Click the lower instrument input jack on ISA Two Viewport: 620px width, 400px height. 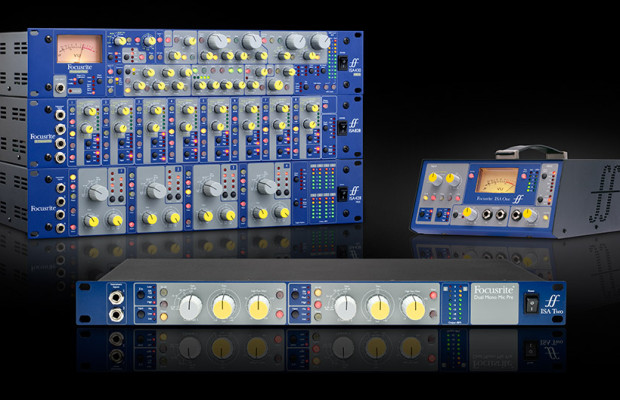116,315
